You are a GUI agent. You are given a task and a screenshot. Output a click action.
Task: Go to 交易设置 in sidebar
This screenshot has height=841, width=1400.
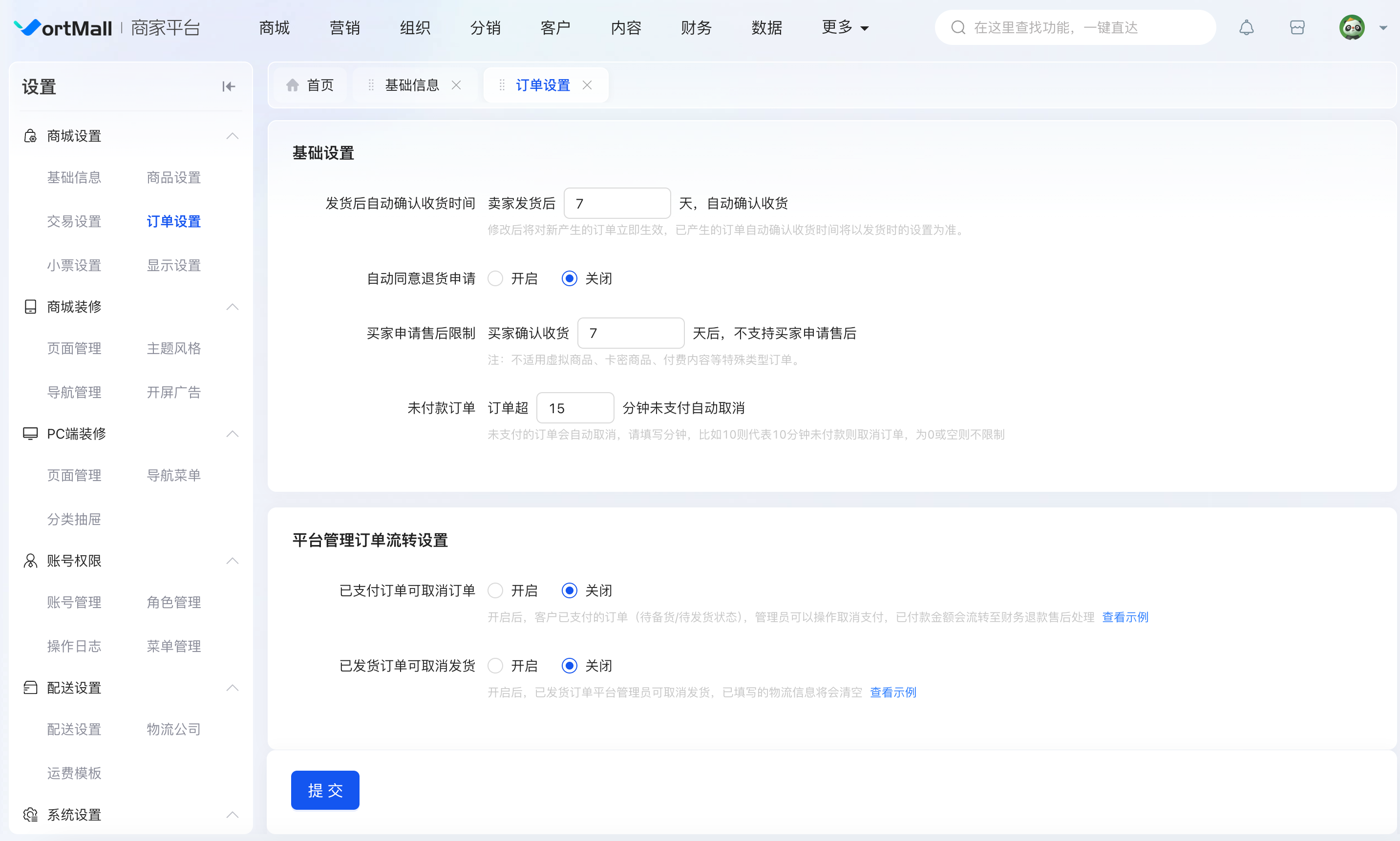74,221
